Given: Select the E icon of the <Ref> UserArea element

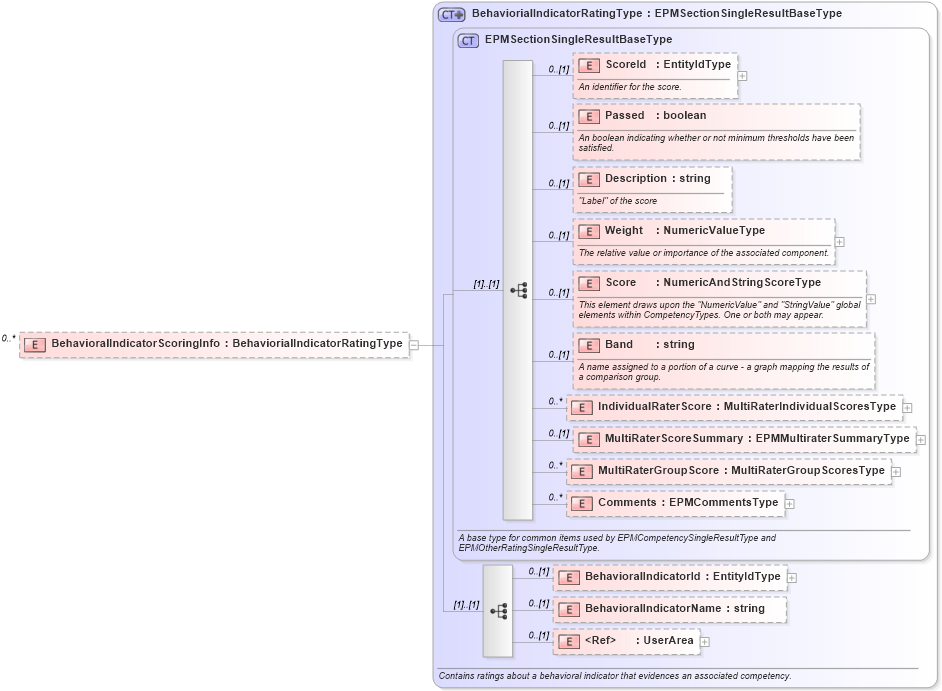Looking at the screenshot, I should pos(568,641).
